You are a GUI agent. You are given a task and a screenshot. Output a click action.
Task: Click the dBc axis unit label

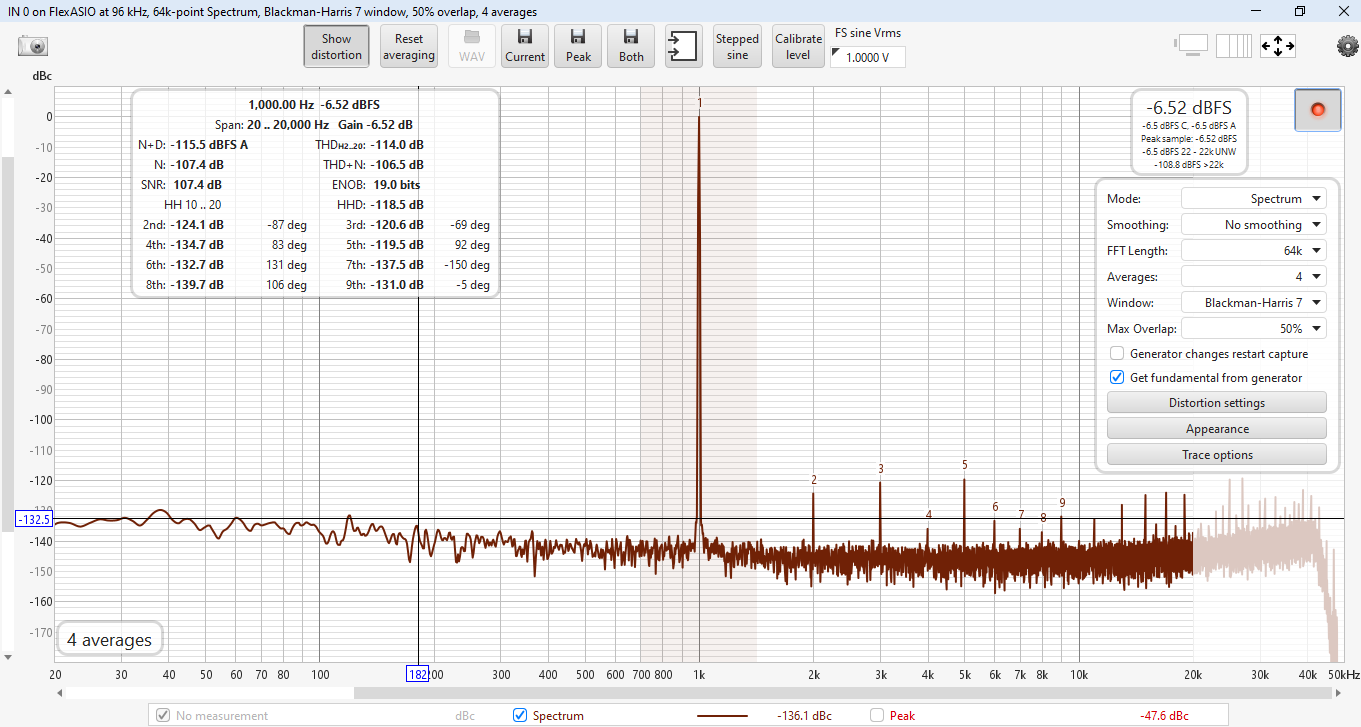click(43, 76)
